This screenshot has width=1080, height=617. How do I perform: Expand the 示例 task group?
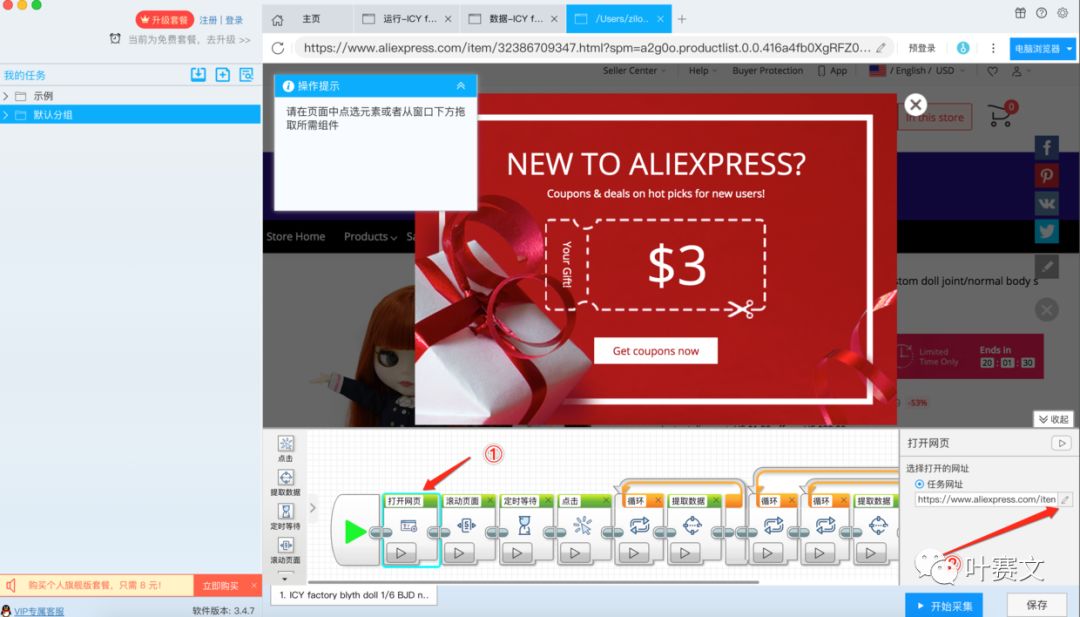6,96
